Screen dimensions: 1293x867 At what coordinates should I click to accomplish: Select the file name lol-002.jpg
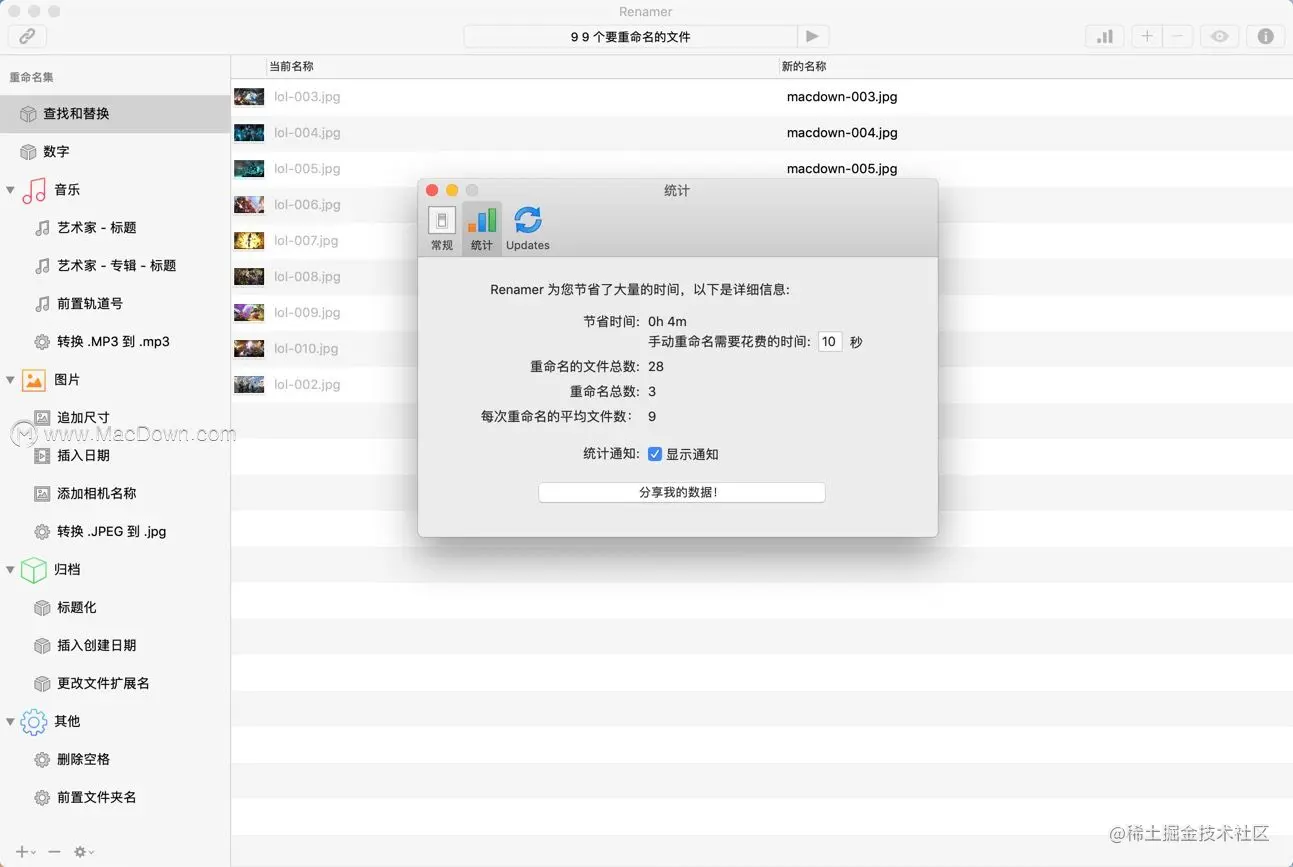pos(307,385)
